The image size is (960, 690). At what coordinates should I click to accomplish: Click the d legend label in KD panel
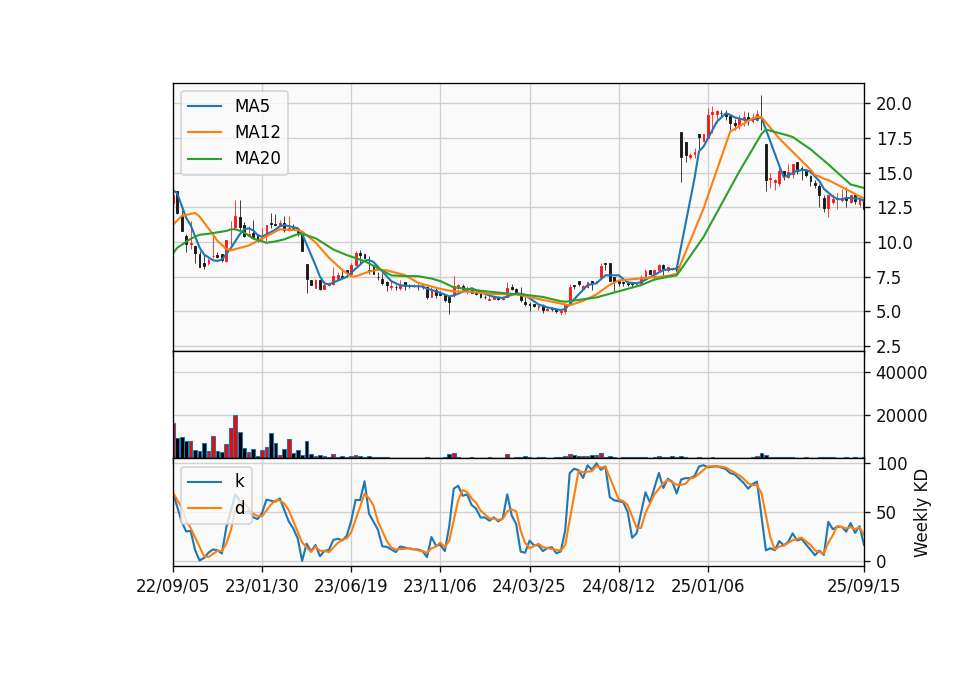(x=239, y=508)
